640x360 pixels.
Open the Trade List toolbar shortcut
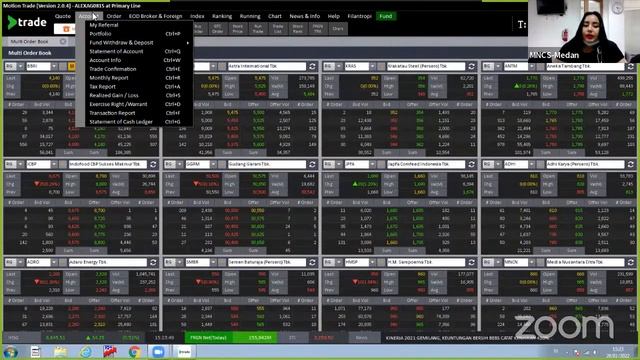click(x=278, y=29)
